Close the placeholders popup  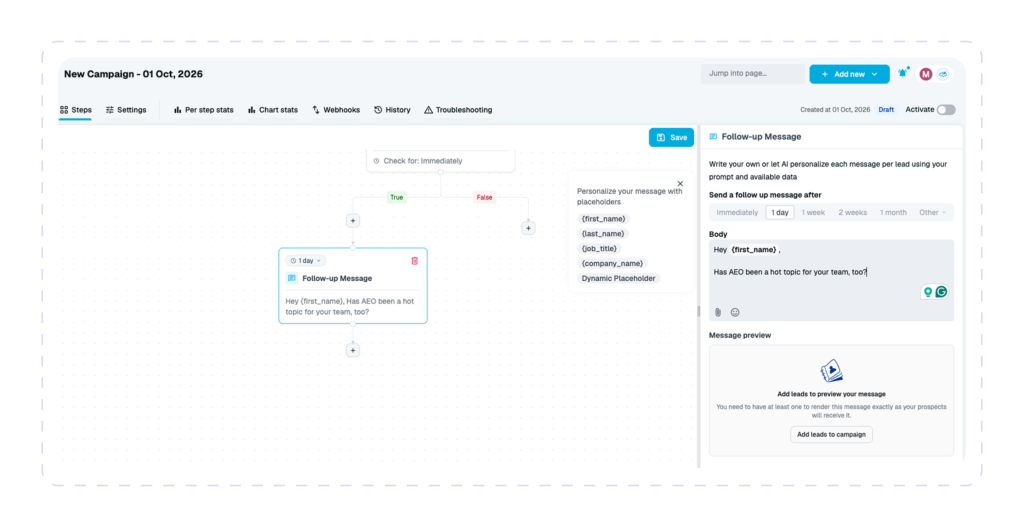coord(680,184)
